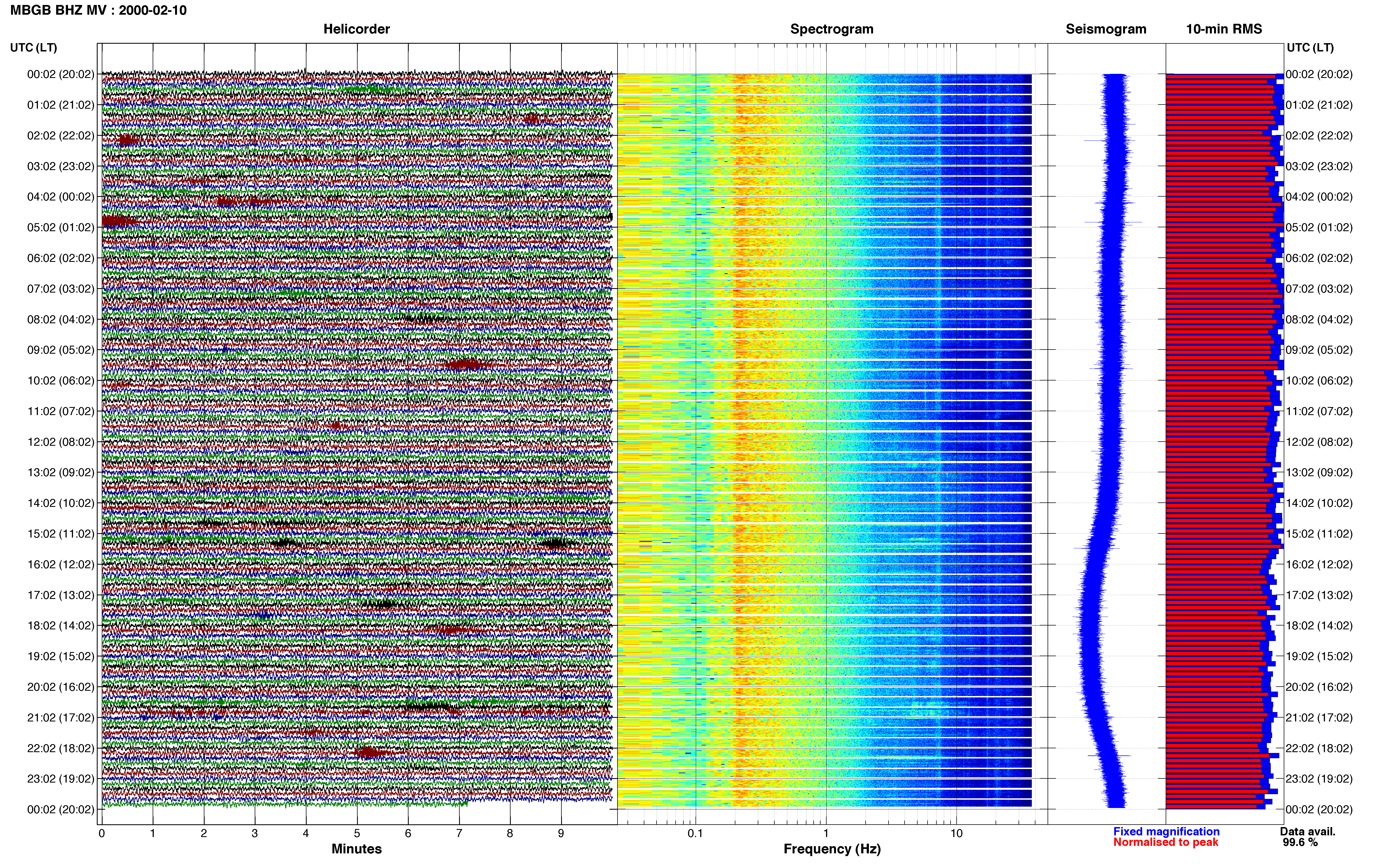Click left time label '16:02 (12:02)'
Viewport: 1388px width, 868px height.
(x=61, y=564)
